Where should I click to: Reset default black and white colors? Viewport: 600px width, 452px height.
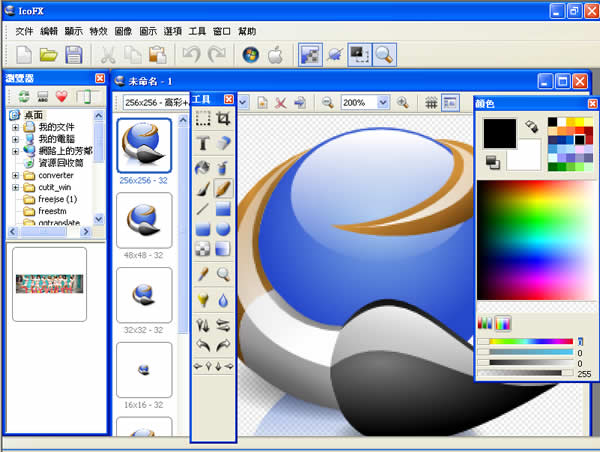pos(492,162)
